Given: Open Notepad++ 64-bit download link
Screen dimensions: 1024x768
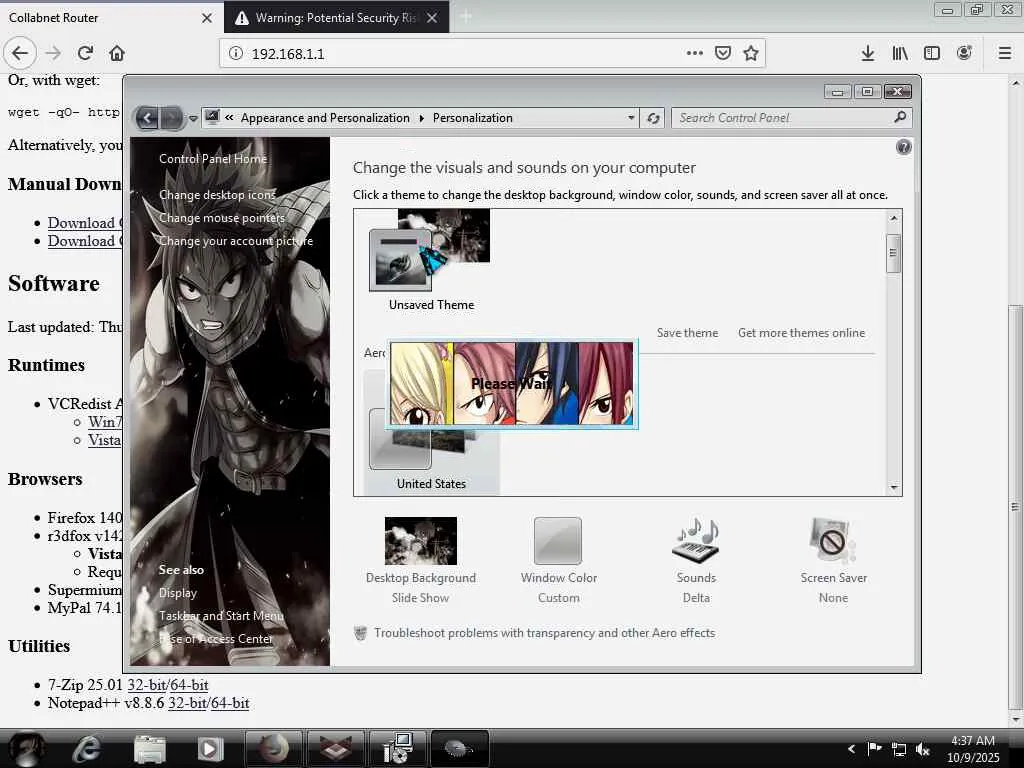Looking at the screenshot, I should (231, 703).
